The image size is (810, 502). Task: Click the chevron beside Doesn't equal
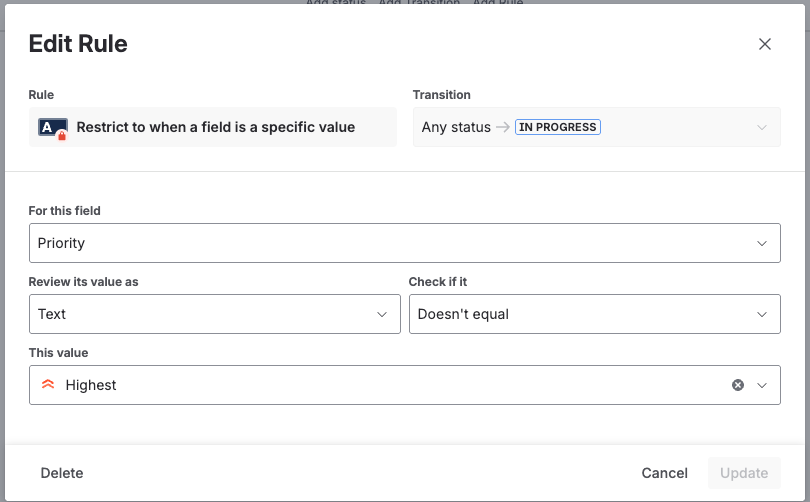pos(762,314)
